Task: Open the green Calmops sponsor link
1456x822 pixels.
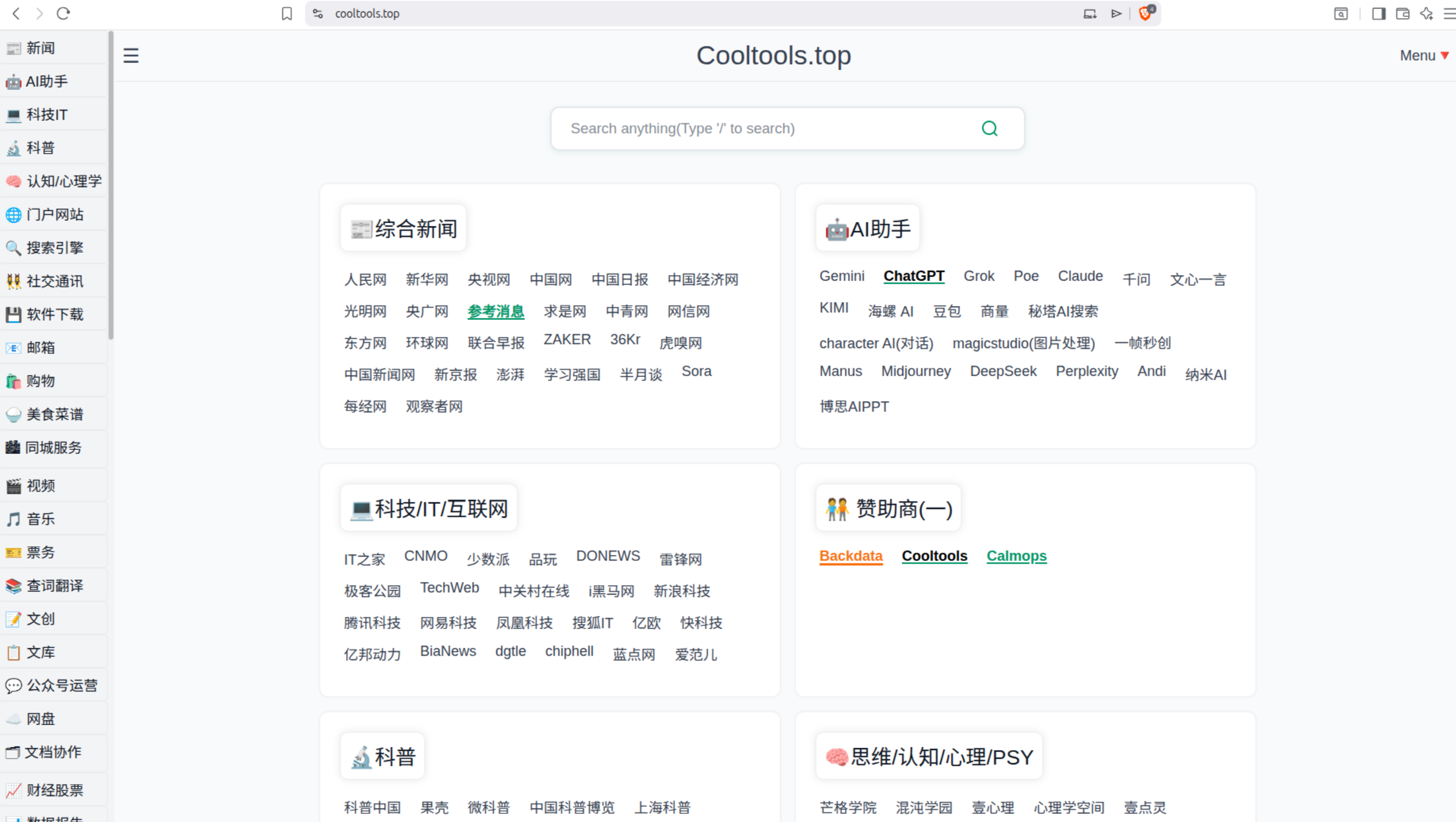Action: pos(1016,556)
